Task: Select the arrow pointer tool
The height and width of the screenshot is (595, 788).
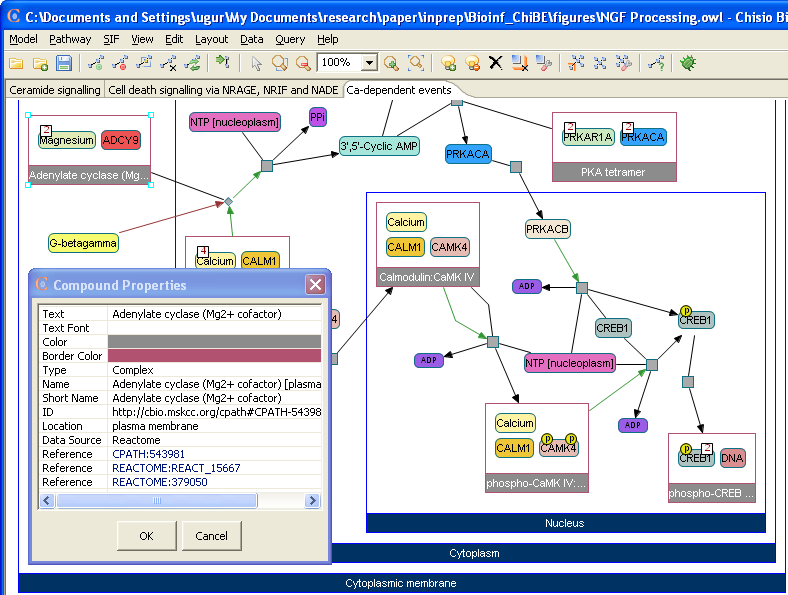Action: pos(256,63)
